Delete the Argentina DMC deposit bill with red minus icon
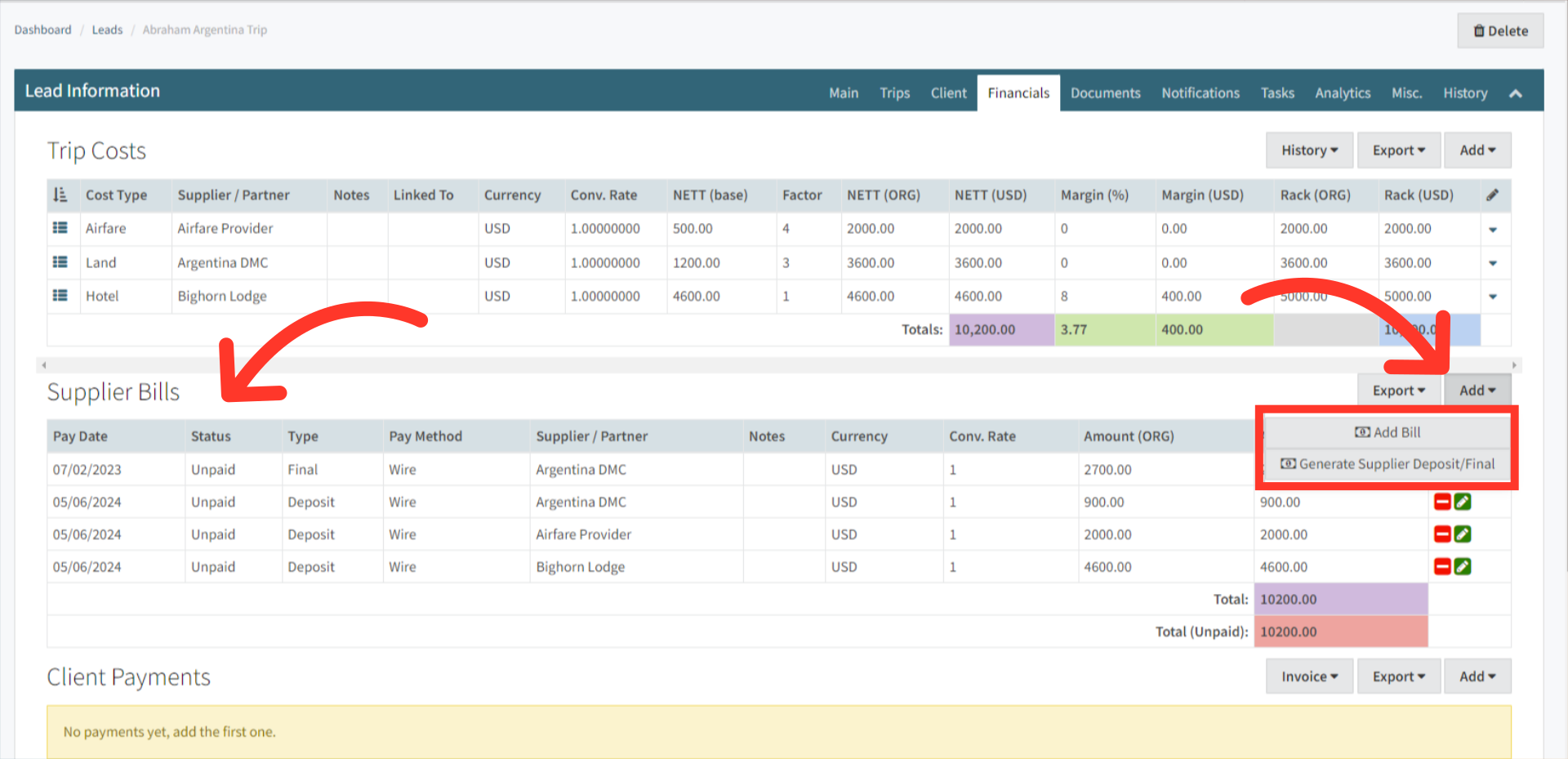The width and height of the screenshot is (1568, 759). click(x=1442, y=502)
